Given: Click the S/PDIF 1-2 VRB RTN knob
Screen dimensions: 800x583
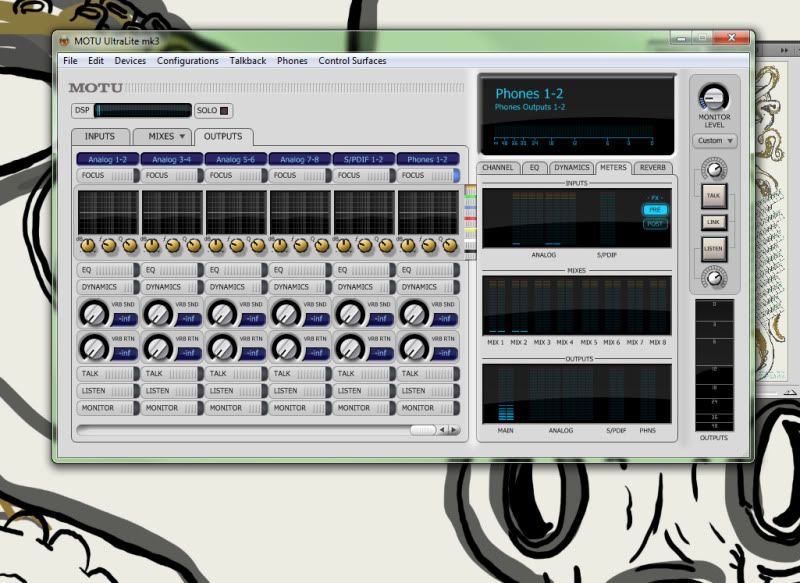Looking at the screenshot, I should point(351,347).
